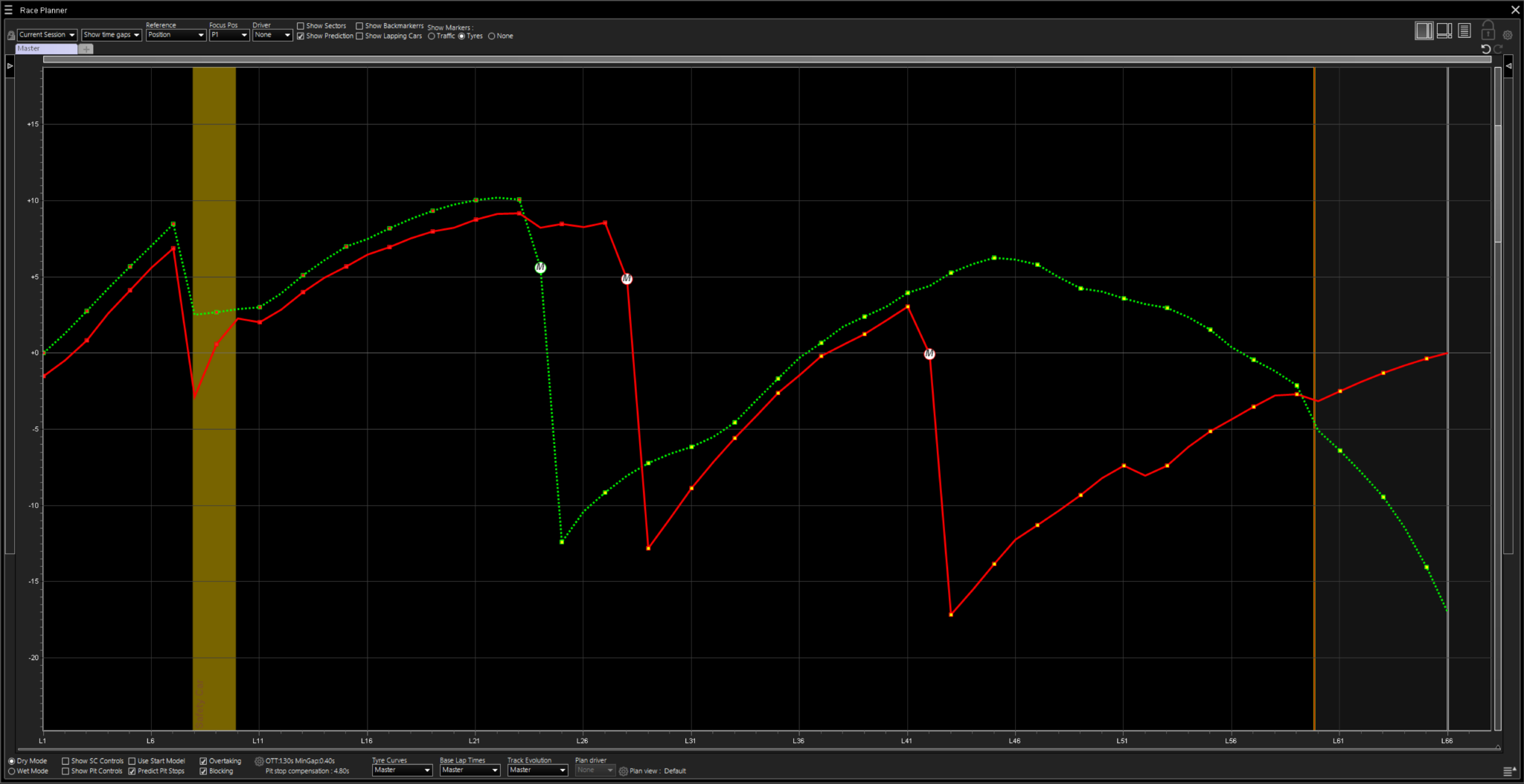Click the undo arrow icon
This screenshot has width=1524, height=784.
(x=1486, y=49)
